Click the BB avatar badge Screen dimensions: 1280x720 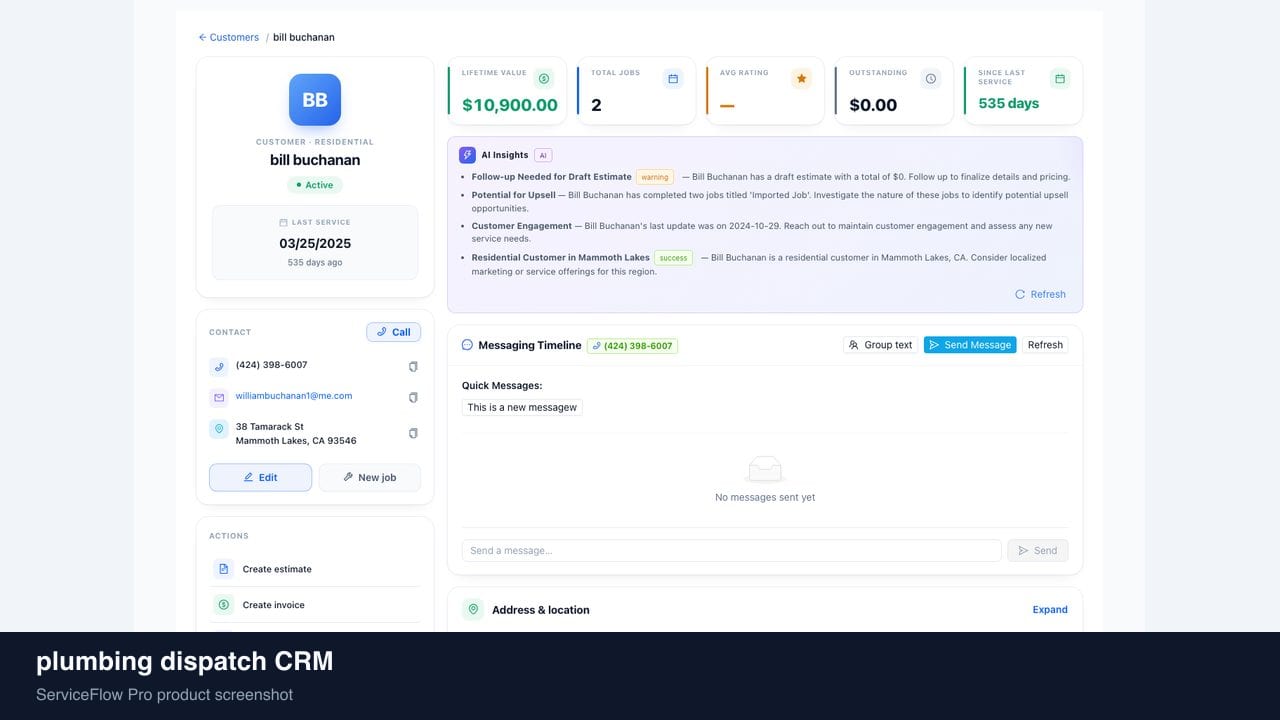(315, 100)
